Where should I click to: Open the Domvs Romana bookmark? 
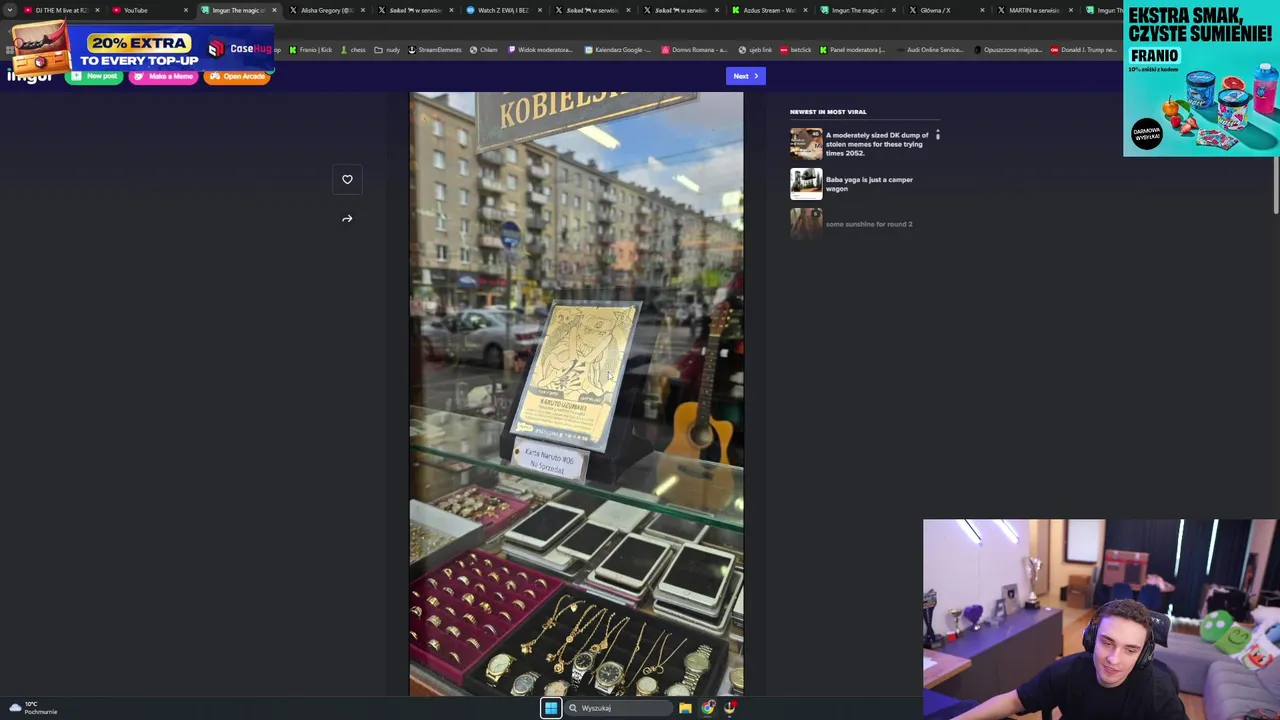tap(694, 50)
